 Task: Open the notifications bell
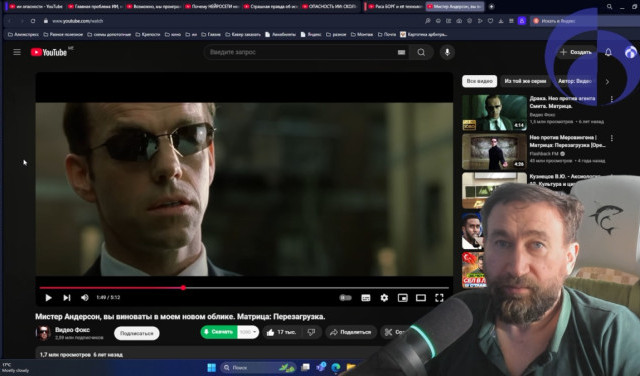pyautogui.click(x=608, y=52)
